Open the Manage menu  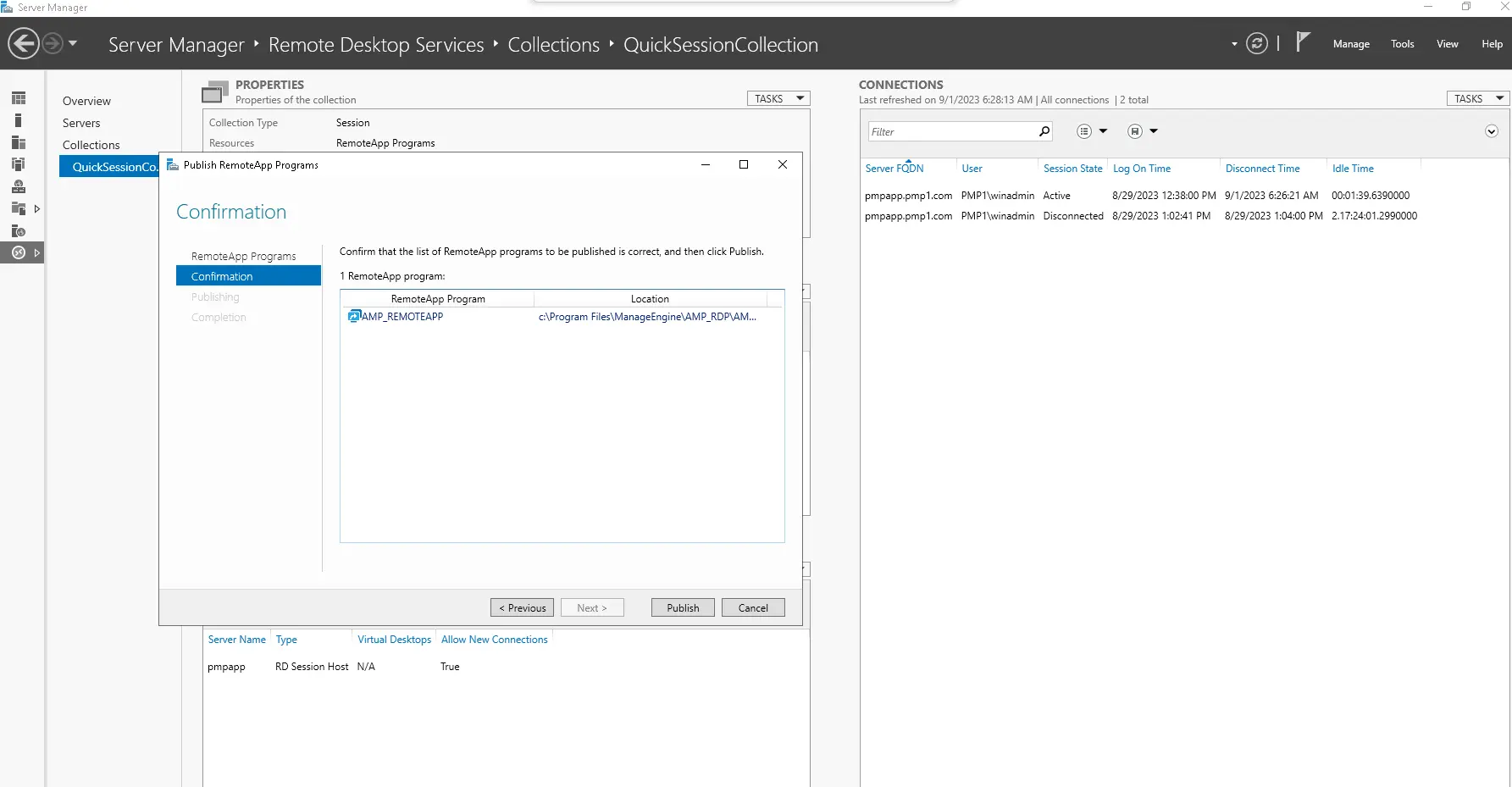[1350, 44]
